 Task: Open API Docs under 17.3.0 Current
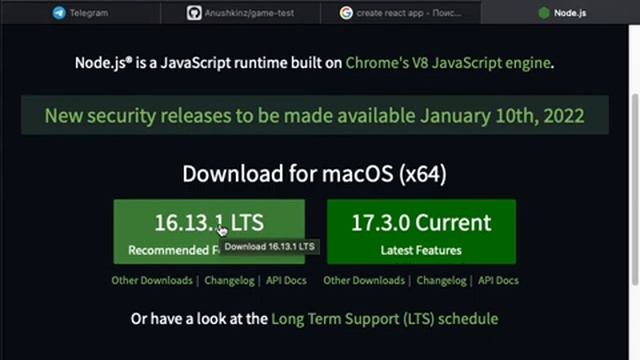(x=498, y=280)
